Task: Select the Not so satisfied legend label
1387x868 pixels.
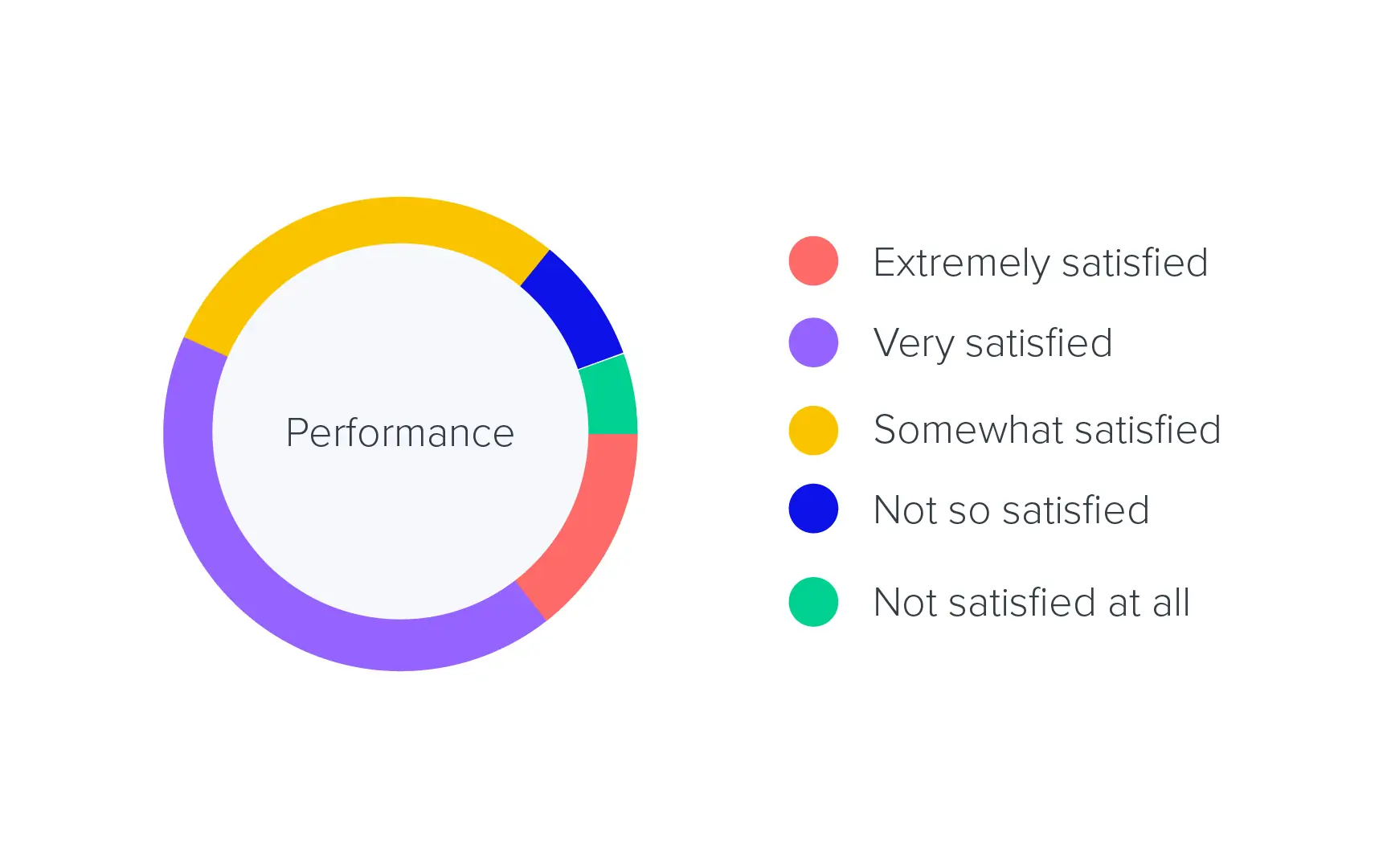Action: [x=1012, y=510]
